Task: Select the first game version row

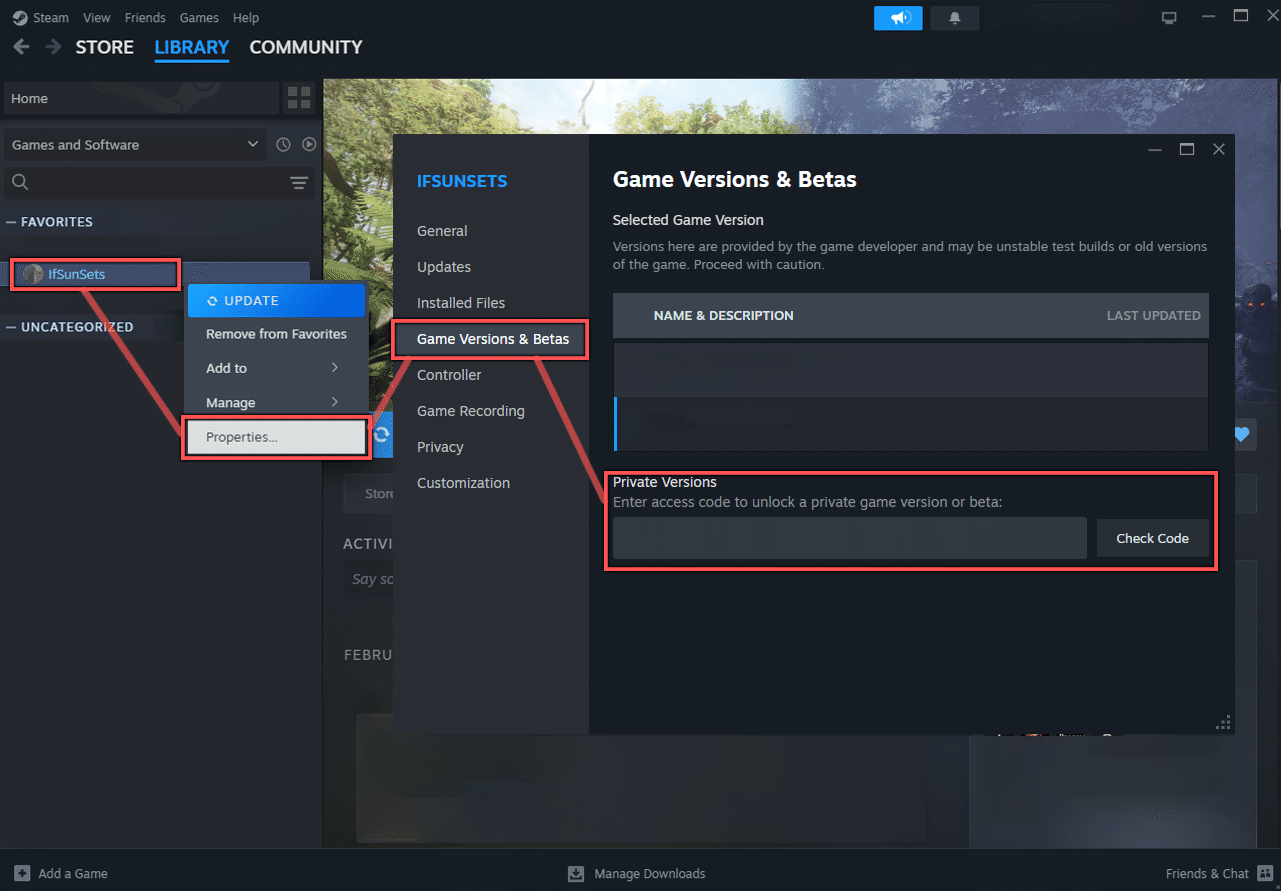Action: coord(911,369)
